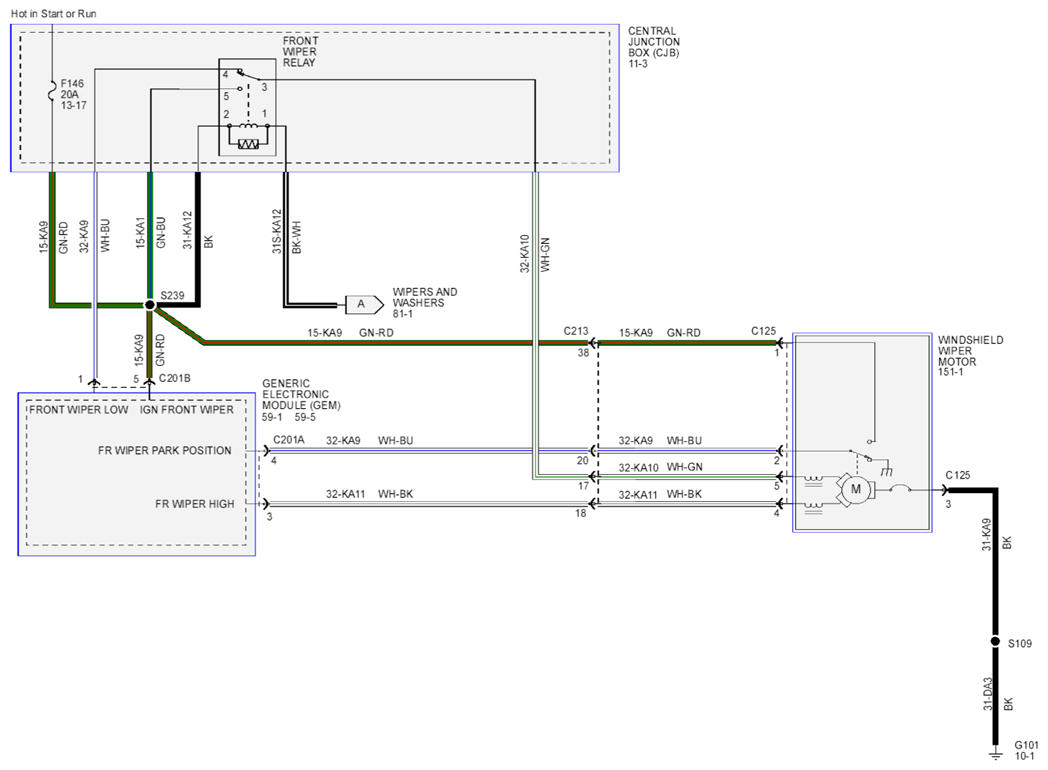Screen dimensions: 1048x770
Task: Click the circuit breaker symbol beside motor
Action: pyautogui.click(x=901, y=489)
